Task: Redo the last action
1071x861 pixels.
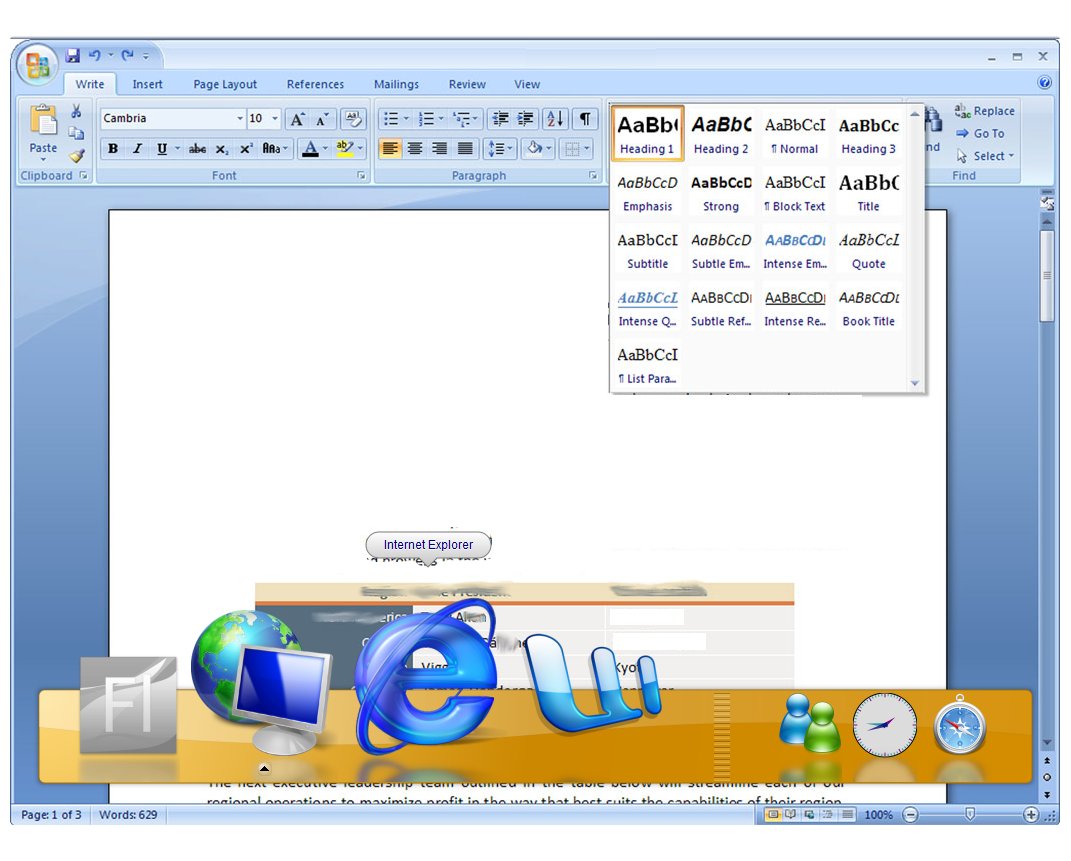Action: pos(127,55)
